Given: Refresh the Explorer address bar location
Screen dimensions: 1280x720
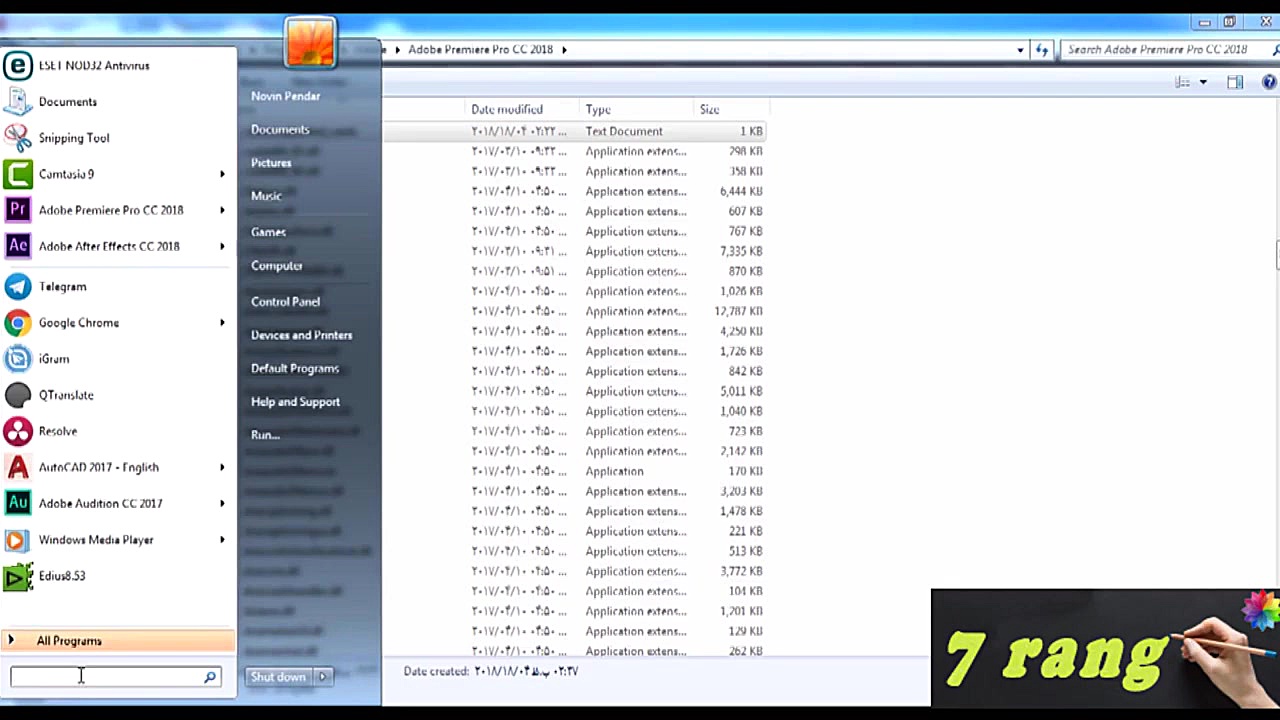Looking at the screenshot, I should coord(1042,49).
